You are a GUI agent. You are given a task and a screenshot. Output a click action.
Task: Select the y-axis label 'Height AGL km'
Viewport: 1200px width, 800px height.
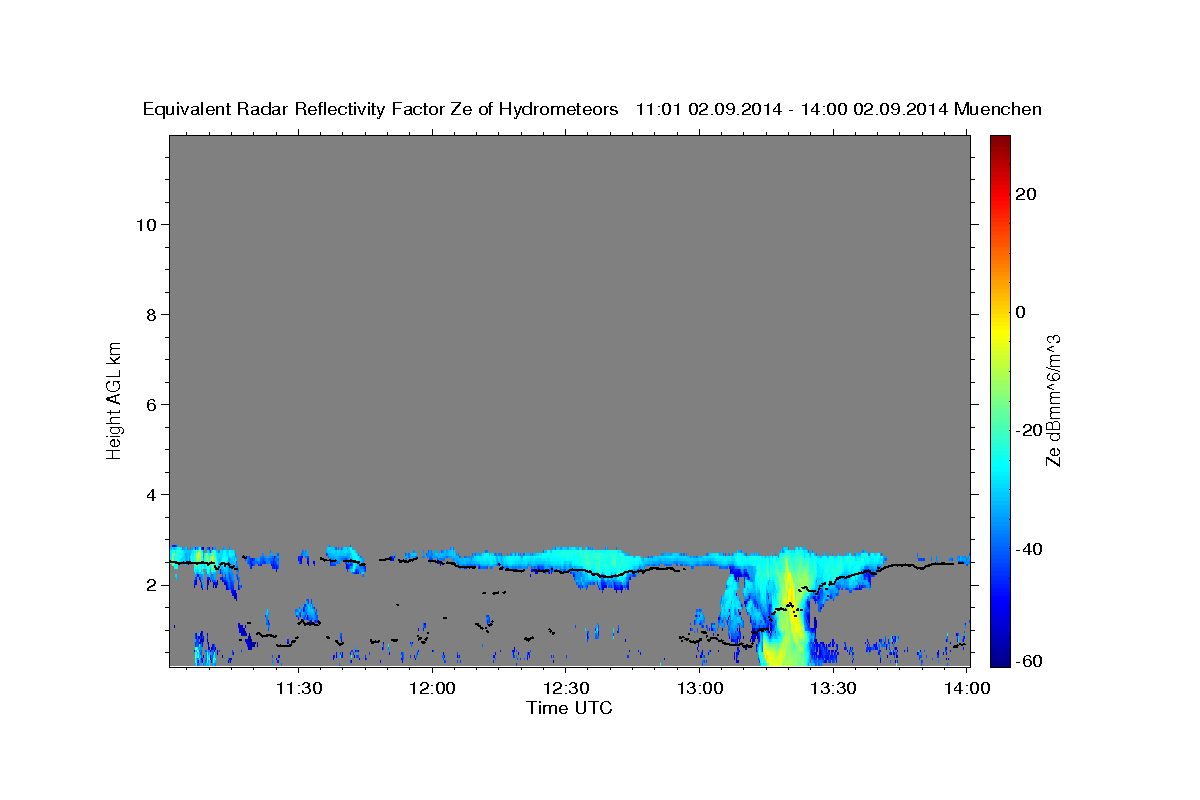pyautogui.click(x=114, y=399)
